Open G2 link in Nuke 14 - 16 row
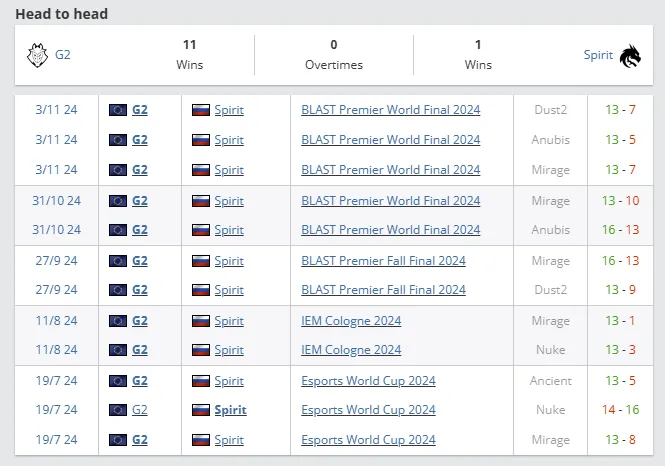665x466 pixels. pos(140,410)
